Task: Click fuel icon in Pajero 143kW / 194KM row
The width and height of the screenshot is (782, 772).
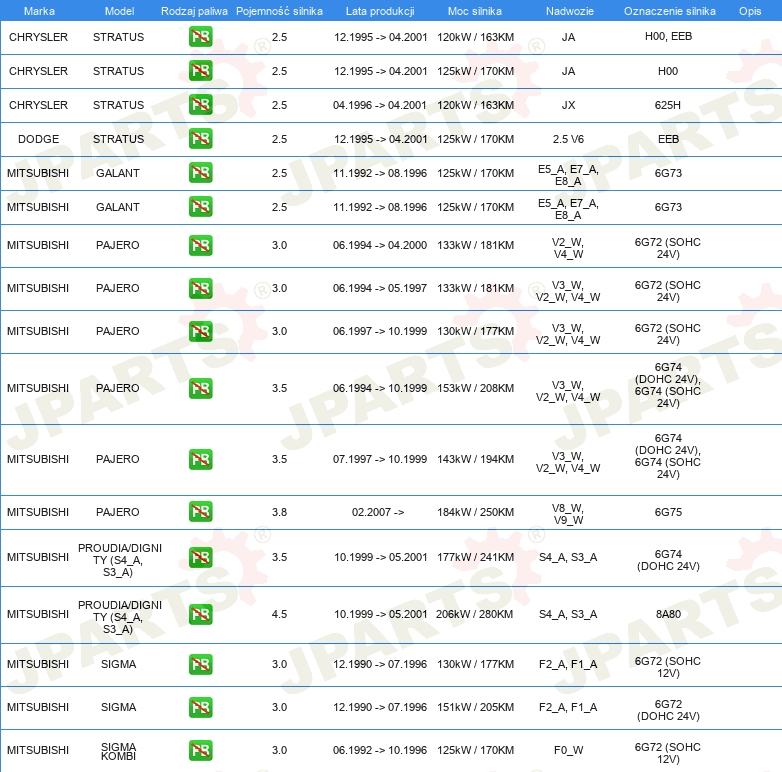Action: (x=200, y=459)
